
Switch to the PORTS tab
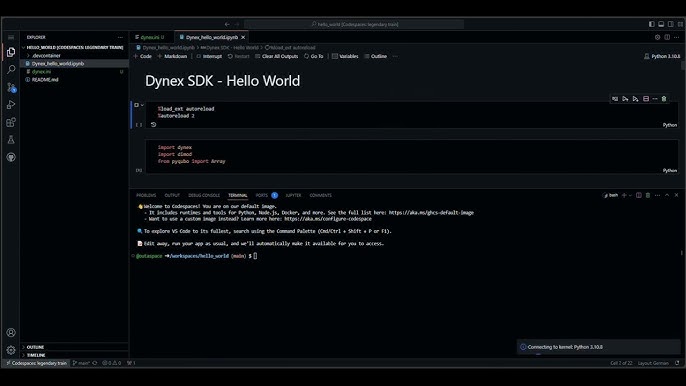pos(262,195)
